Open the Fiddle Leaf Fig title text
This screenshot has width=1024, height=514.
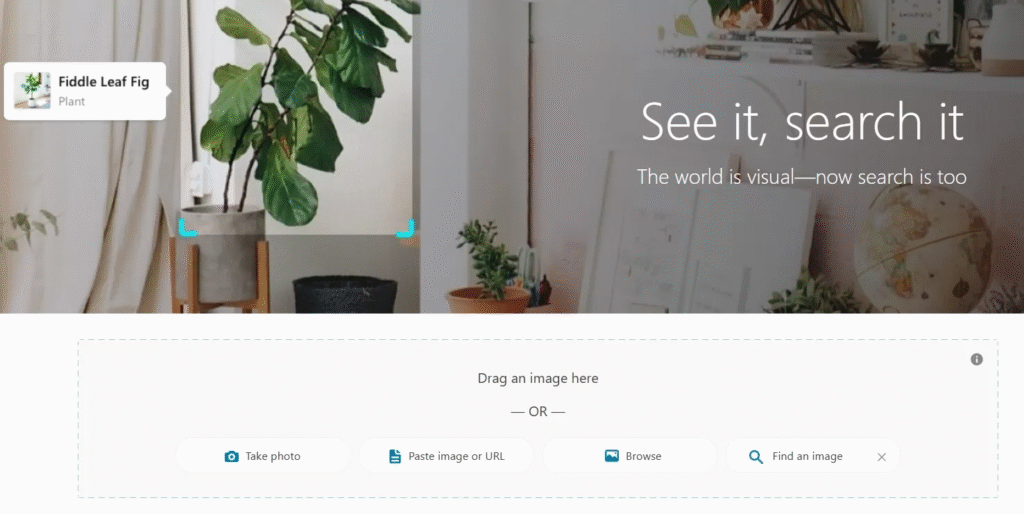pyautogui.click(x=104, y=82)
